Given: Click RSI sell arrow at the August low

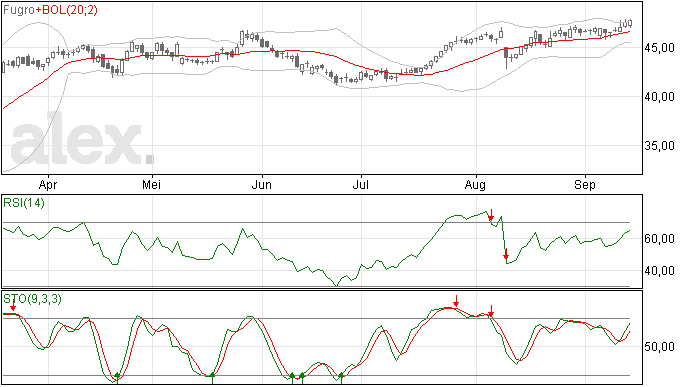Looking at the screenshot, I should (506, 254).
